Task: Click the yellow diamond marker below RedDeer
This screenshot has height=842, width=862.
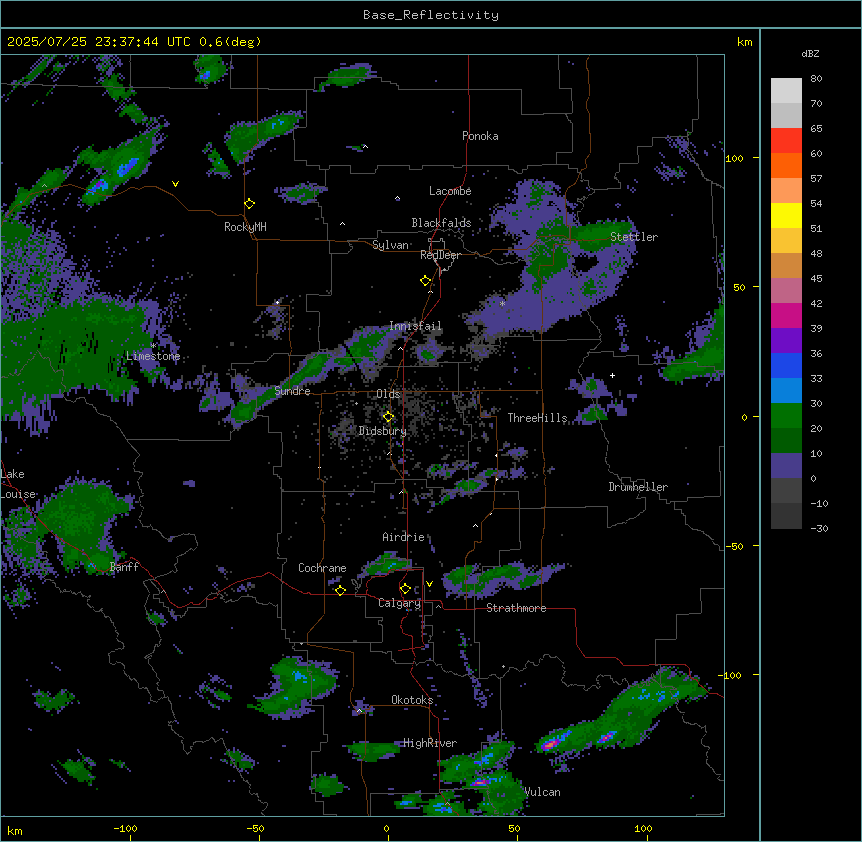Action: coord(425,281)
